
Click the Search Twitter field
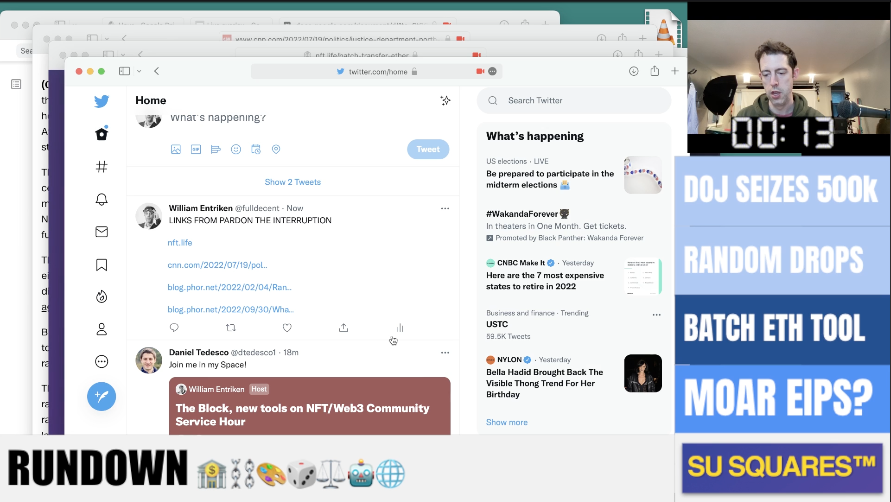(574, 101)
